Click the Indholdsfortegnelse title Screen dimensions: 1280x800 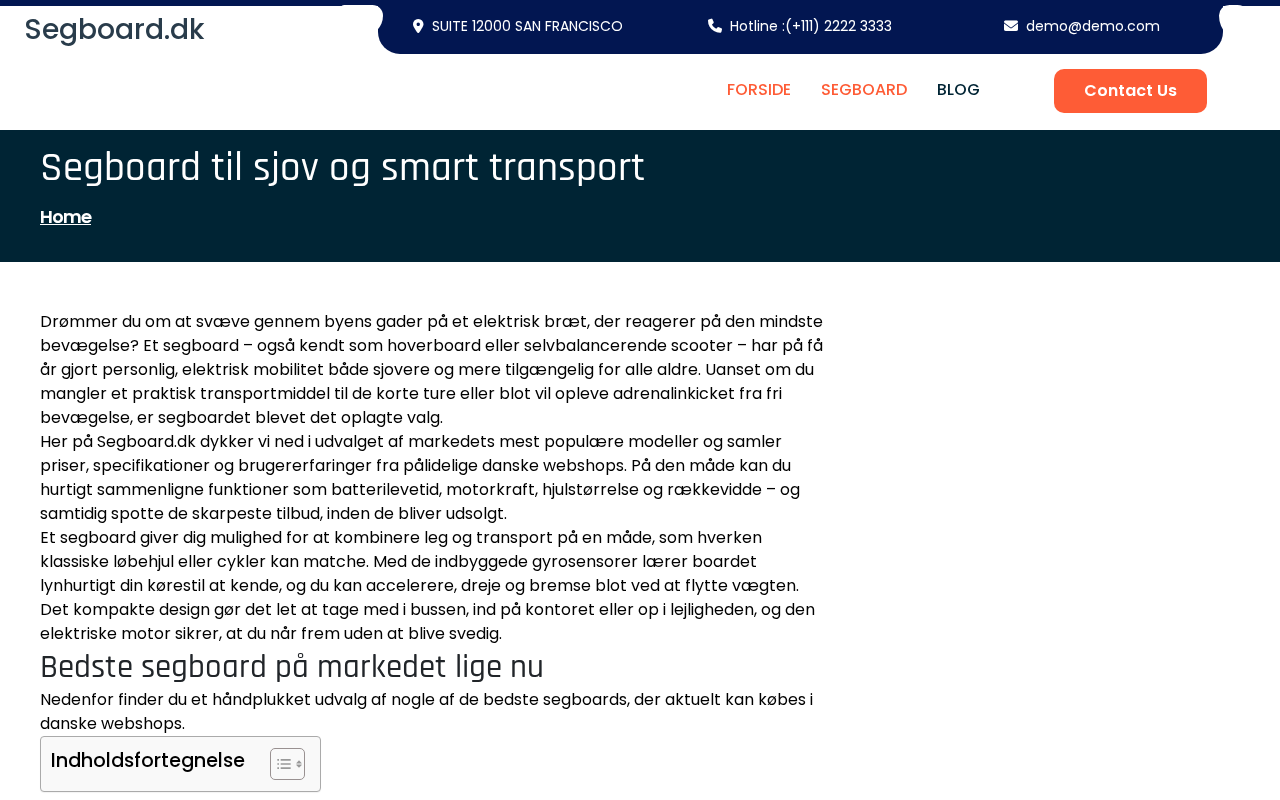click(x=148, y=760)
